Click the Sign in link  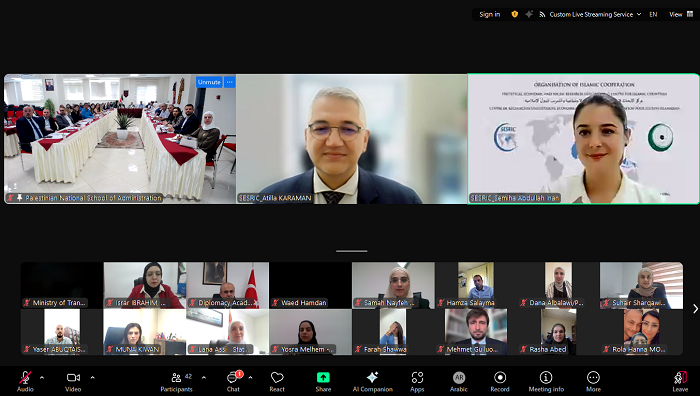click(490, 14)
